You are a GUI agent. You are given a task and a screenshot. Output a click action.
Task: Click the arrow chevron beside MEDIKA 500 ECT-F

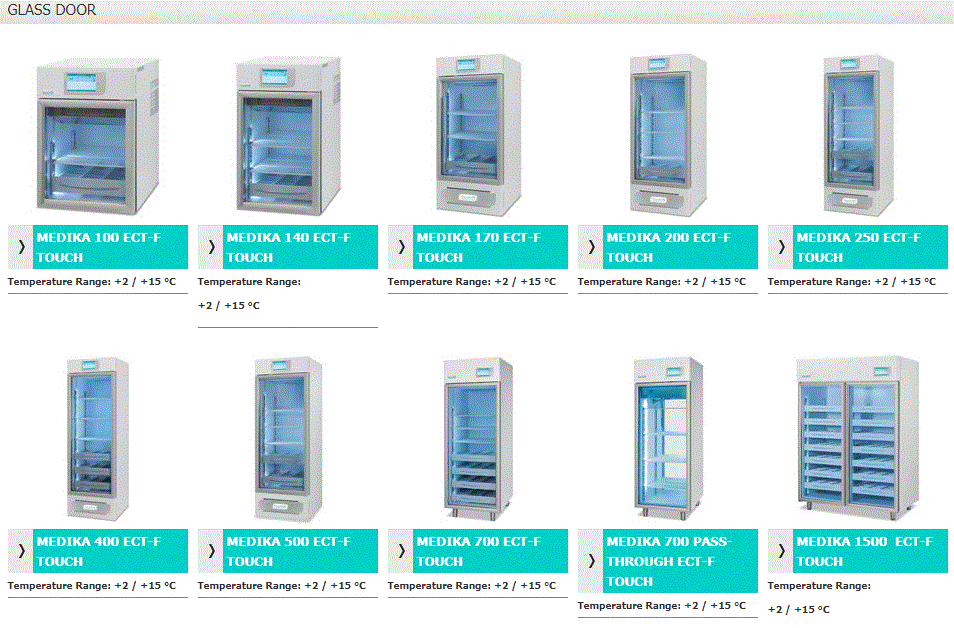pyautogui.click(x=211, y=551)
